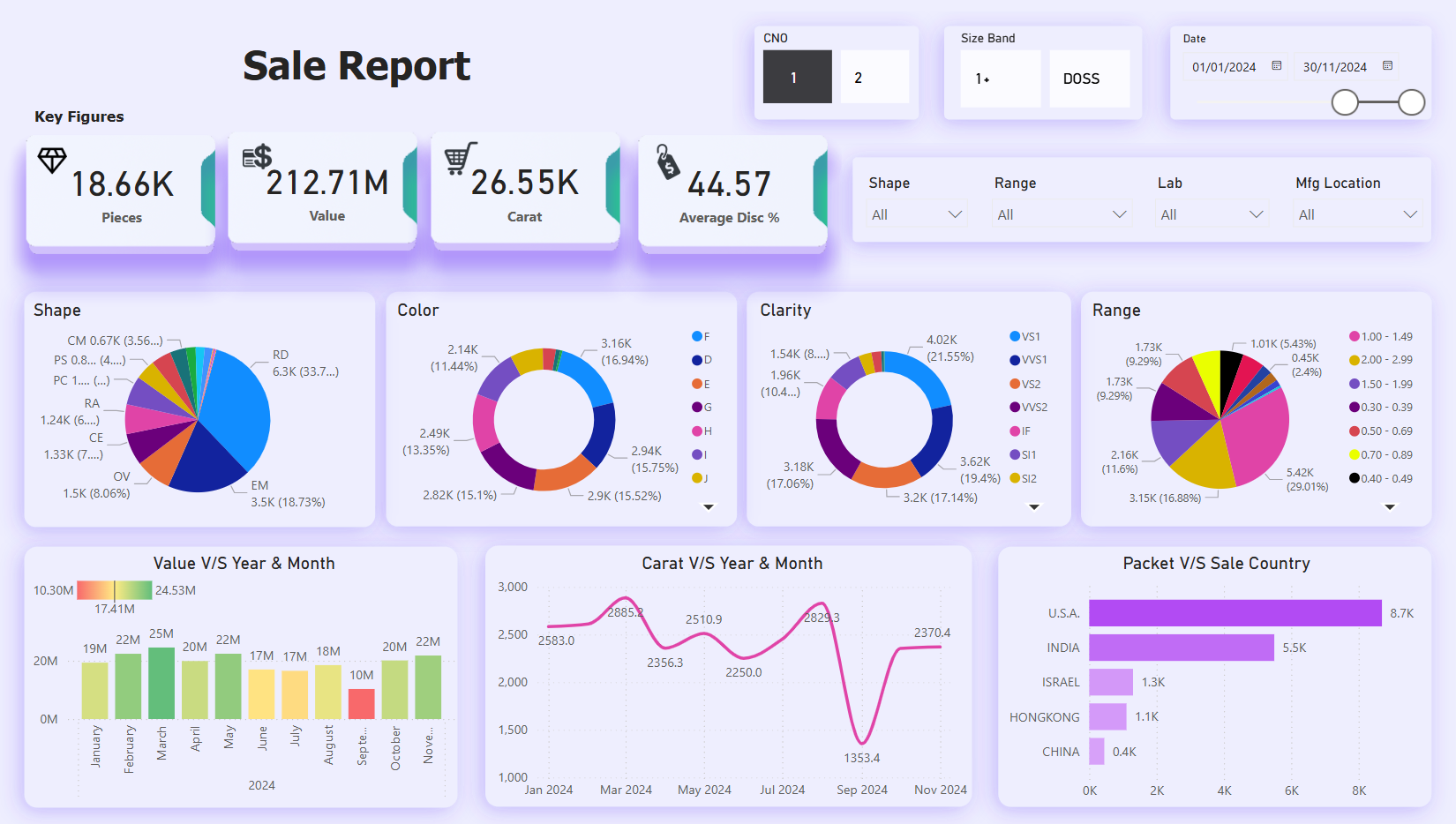Click the September bar in Value chart

coord(362,704)
